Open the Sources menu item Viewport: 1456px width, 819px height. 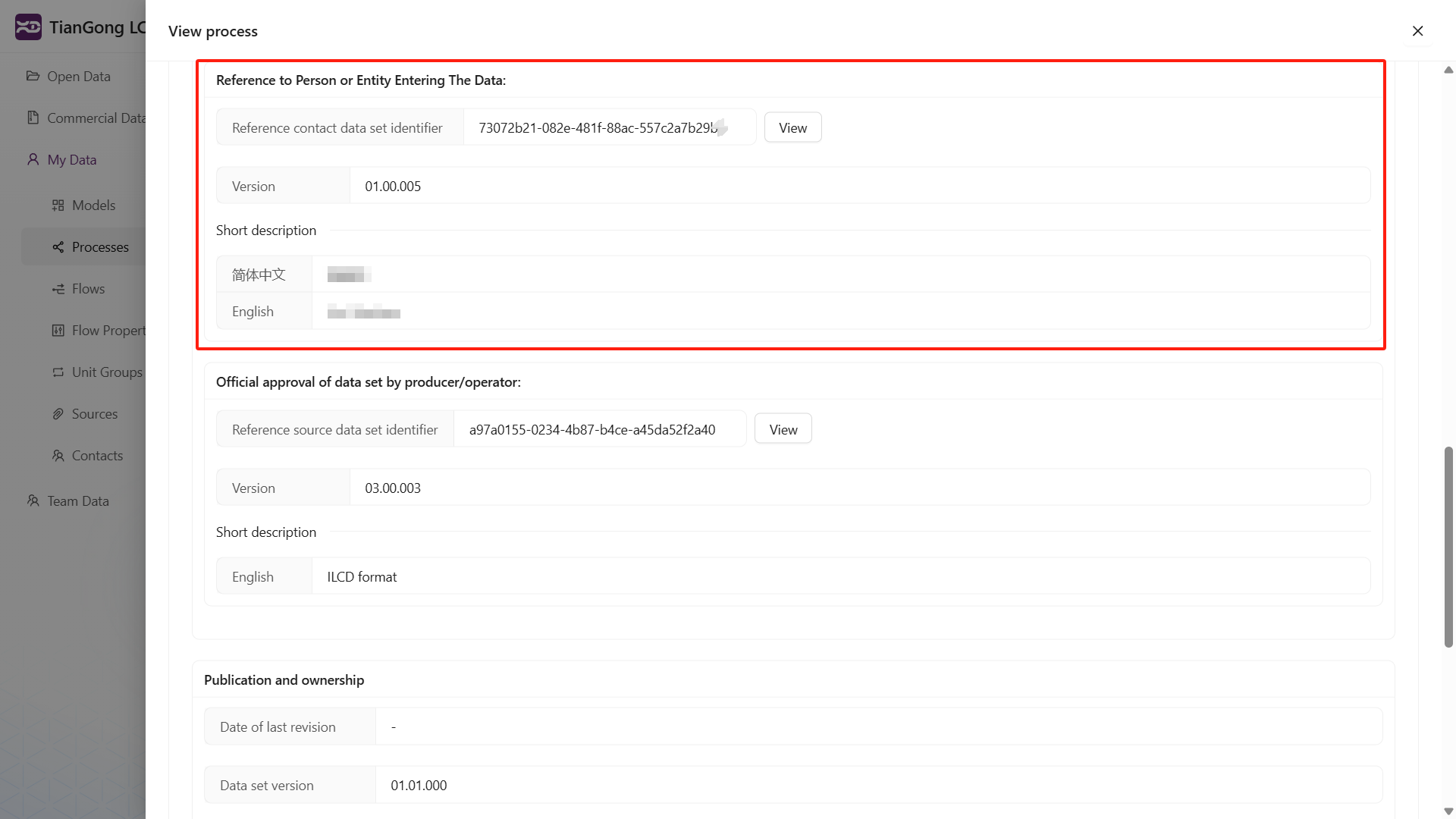pos(95,414)
